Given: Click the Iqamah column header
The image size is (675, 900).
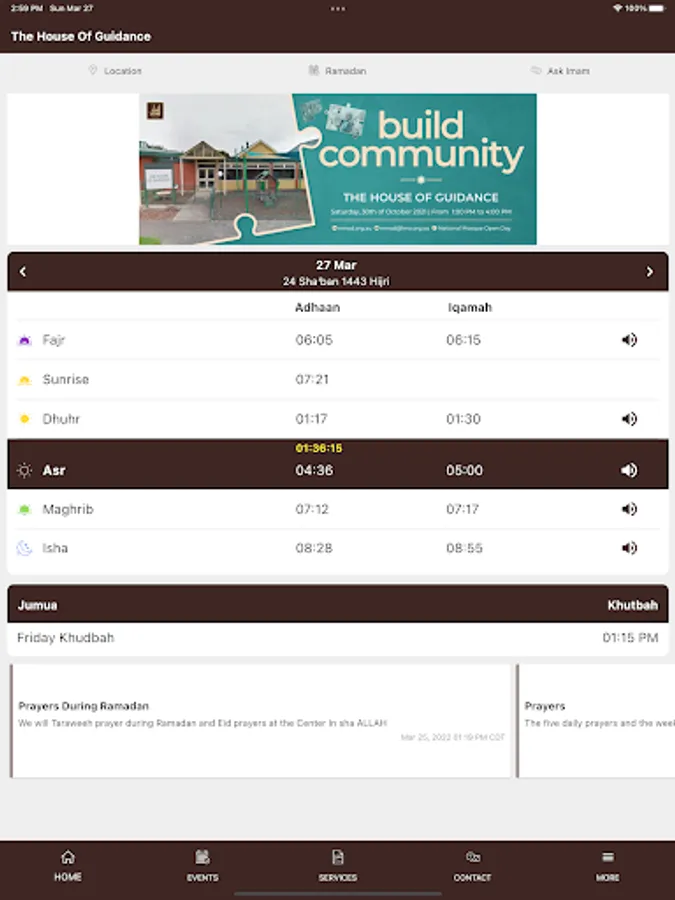Looking at the screenshot, I should coord(470,308).
